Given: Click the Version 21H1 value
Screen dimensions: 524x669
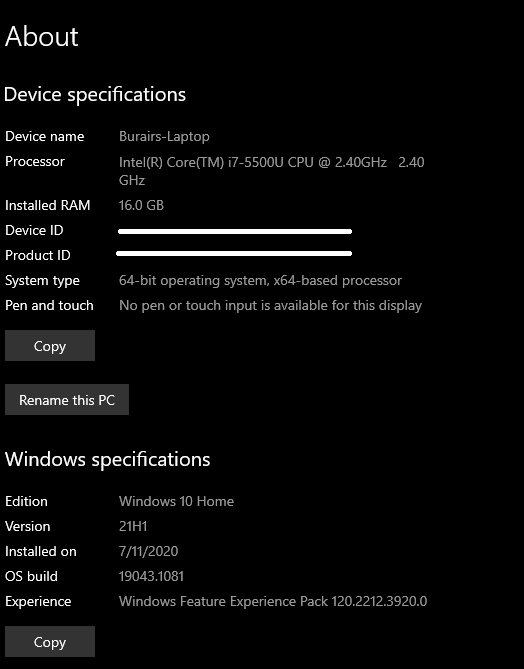Looking at the screenshot, I should coord(133,526).
